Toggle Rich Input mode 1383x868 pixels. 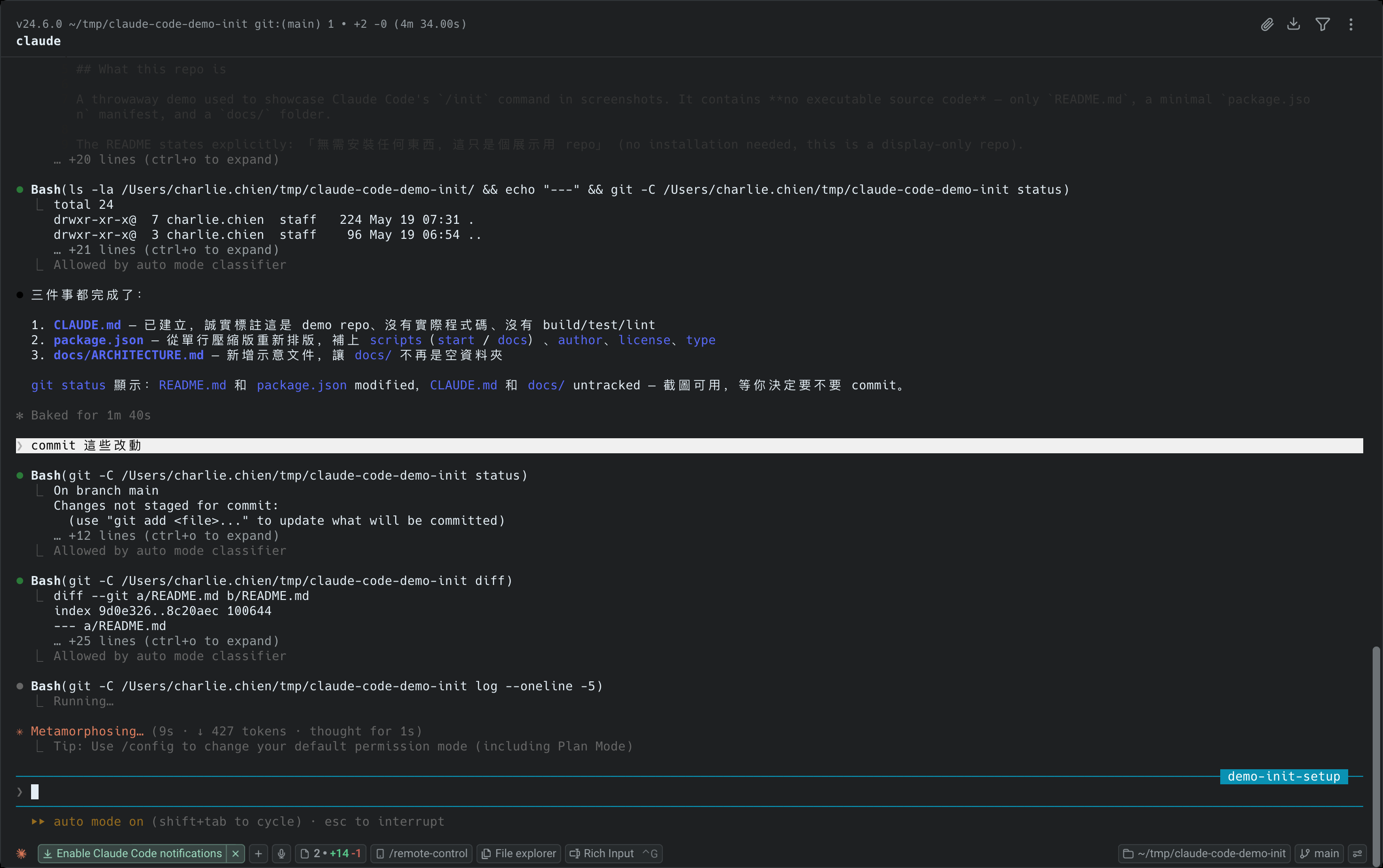coord(613,853)
